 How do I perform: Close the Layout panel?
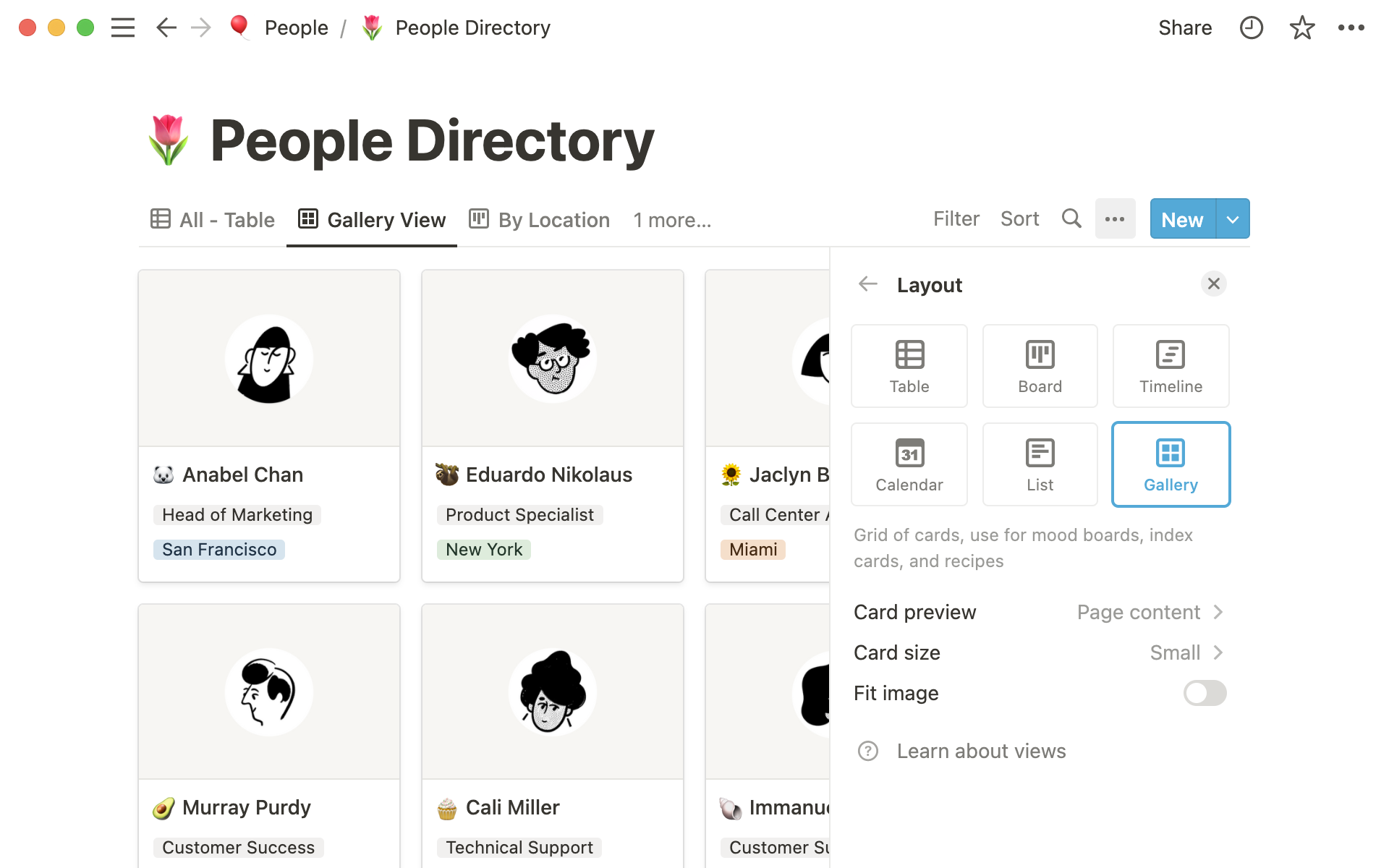(x=1213, y=284)
